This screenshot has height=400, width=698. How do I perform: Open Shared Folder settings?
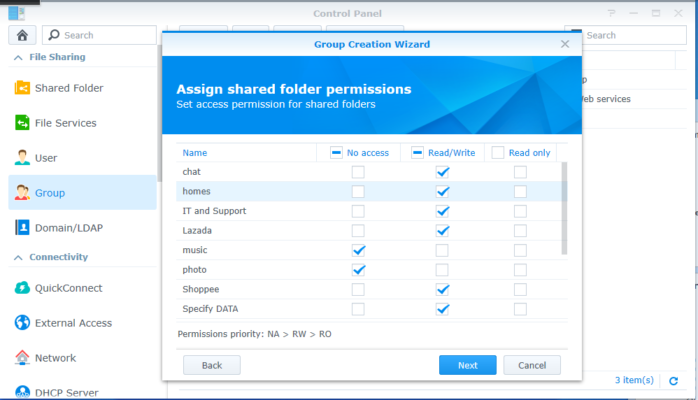(82, 88)
